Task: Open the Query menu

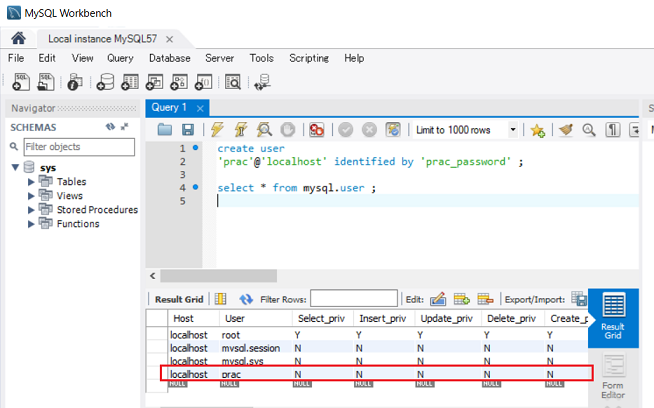Action: pos(120,58)
